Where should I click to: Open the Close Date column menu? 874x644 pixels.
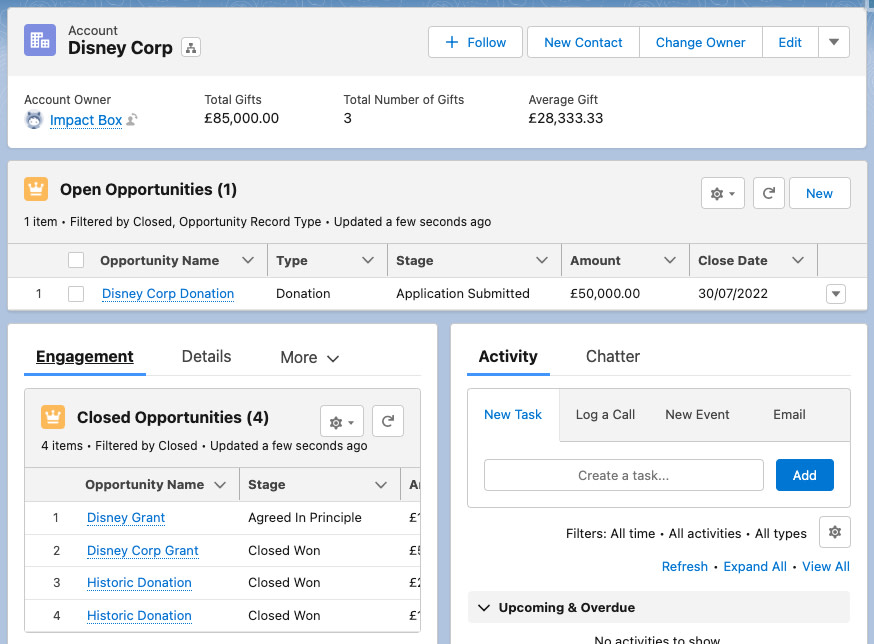coord(798,260)
